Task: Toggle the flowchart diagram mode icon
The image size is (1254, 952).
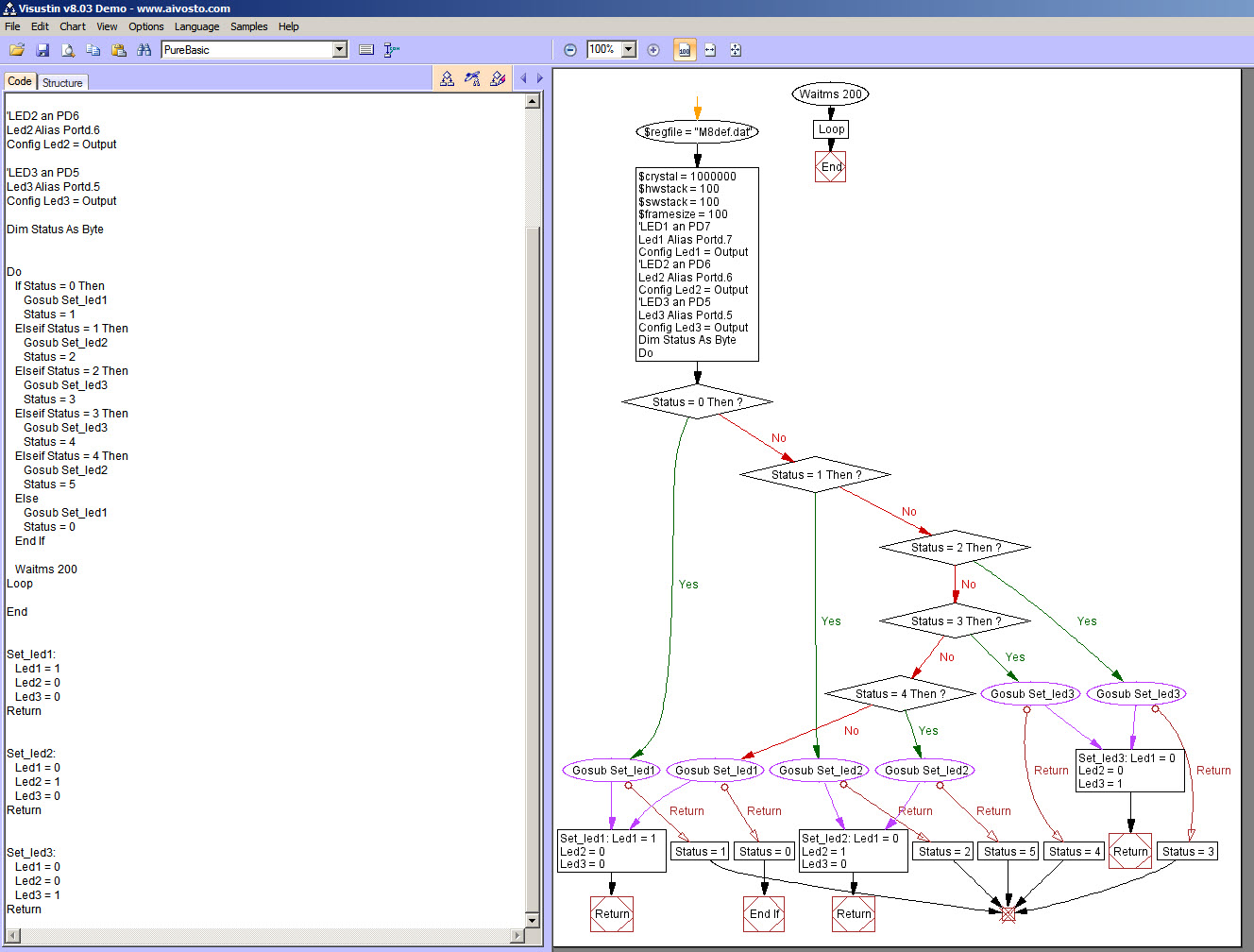Action: pyautogui.click(x=447, y=79)
